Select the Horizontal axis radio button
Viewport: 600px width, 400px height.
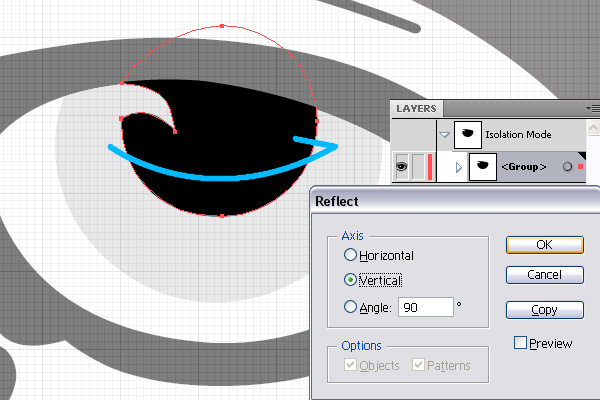tap(350, 255)
